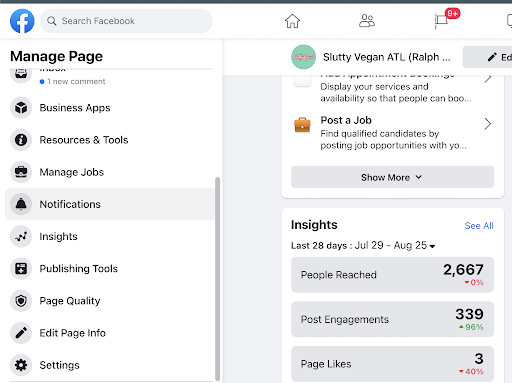Expand the Post a Job chevron arrow
Viewport: 512px width, 383px height.
pos(488,124)
